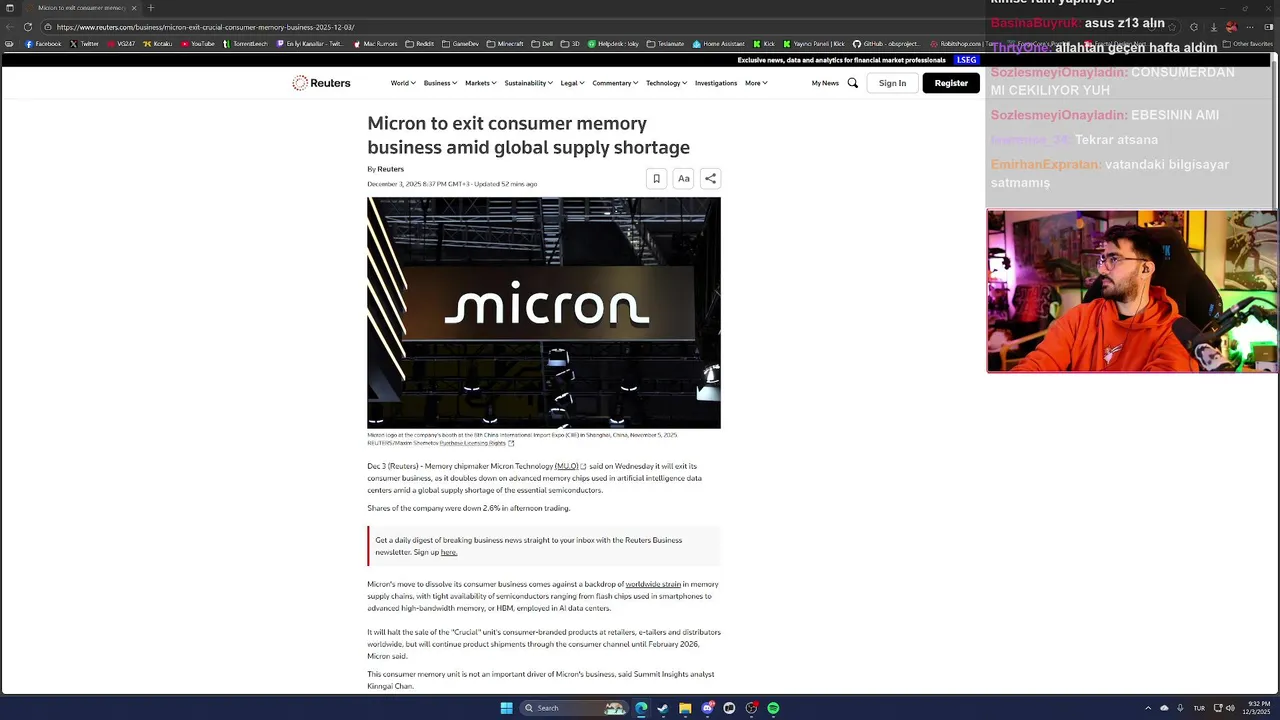Click the browser address bar URL
Viewport: 1280px width, 720px height.
(205, 27)
